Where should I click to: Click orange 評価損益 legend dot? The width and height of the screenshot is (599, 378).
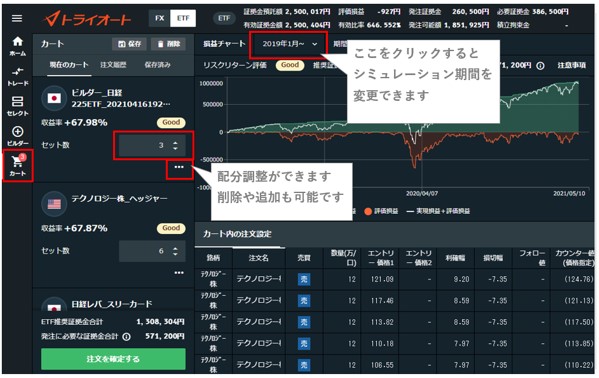(368, 211)
